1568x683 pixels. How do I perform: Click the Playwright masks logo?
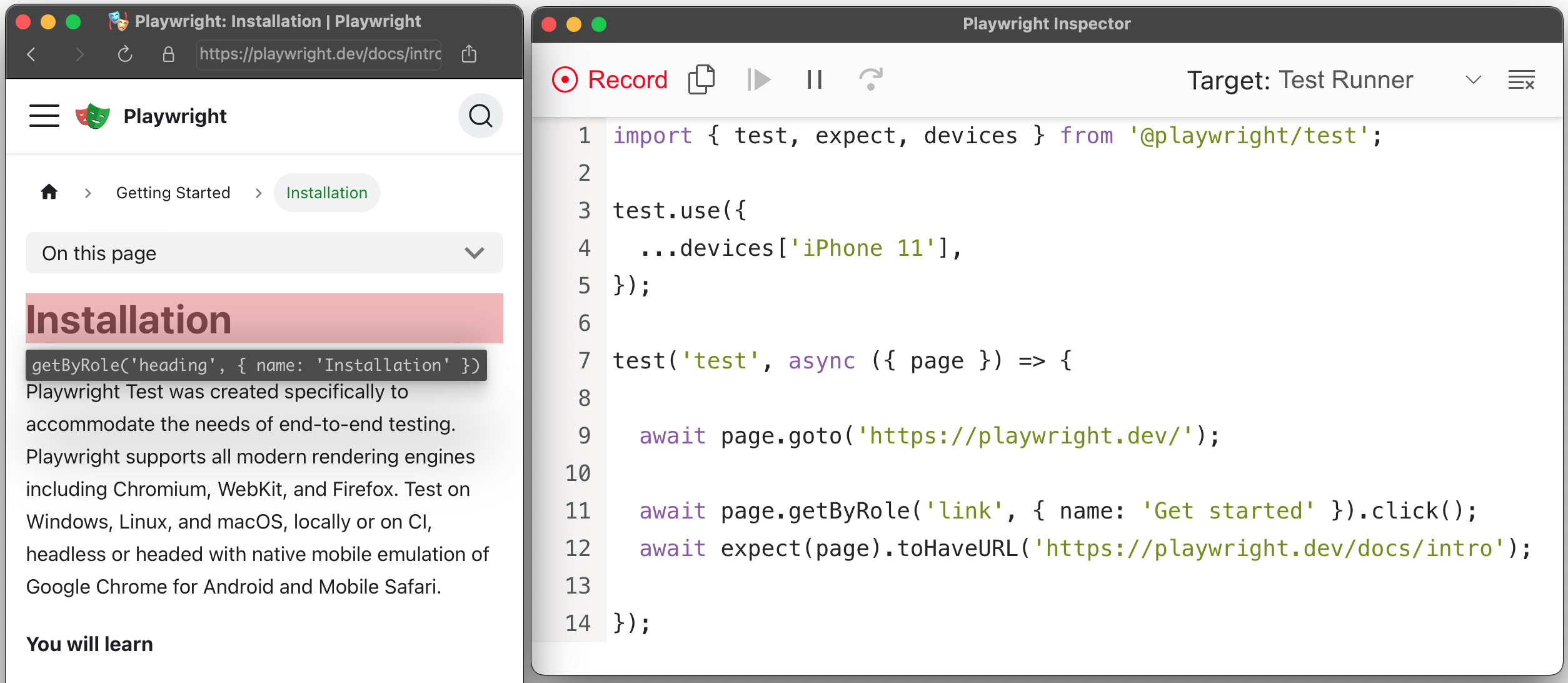pos(93,116)
